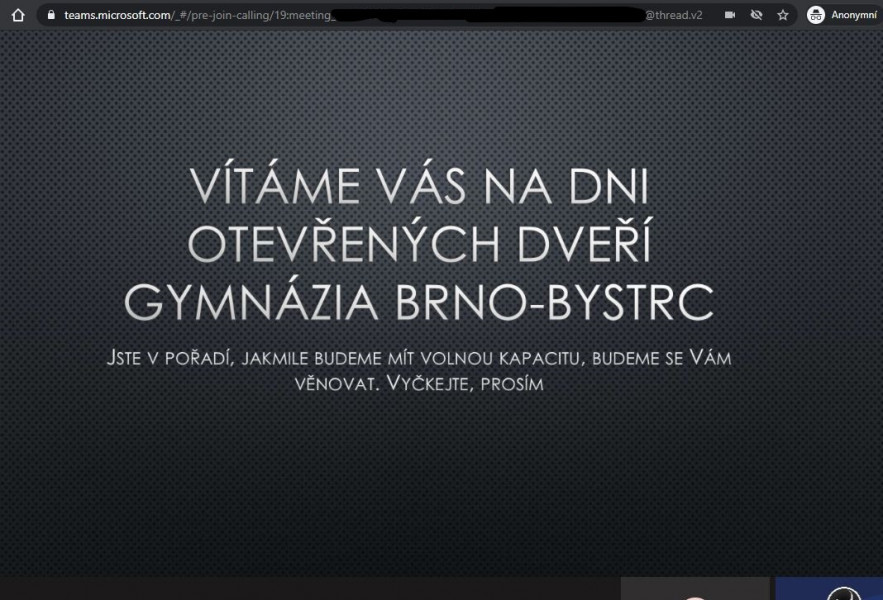
Task: Select the gray participant video tile
Action: click(x=694, y=589)
